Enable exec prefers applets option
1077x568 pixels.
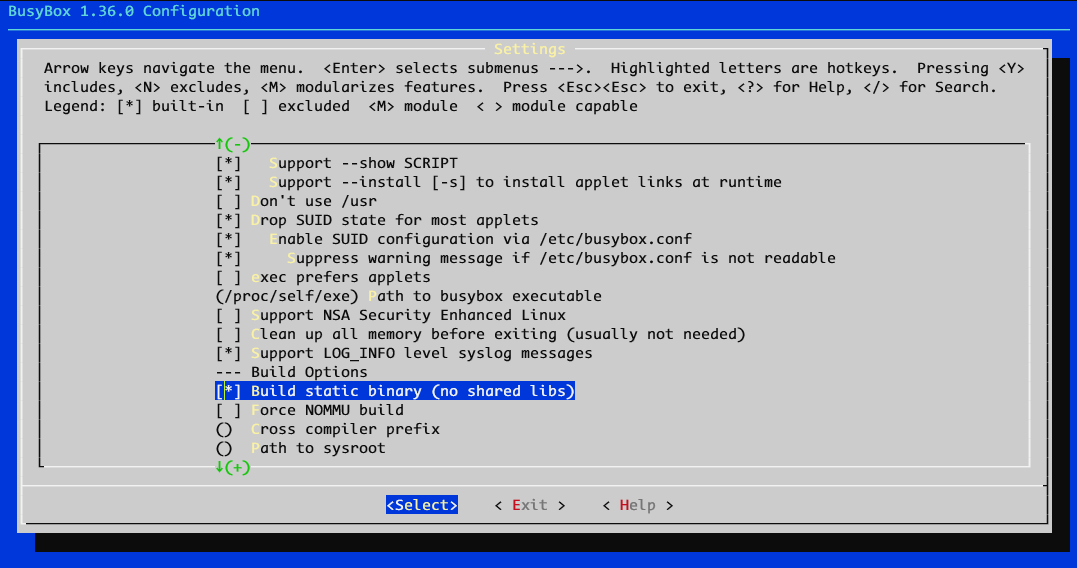(323, 277)
